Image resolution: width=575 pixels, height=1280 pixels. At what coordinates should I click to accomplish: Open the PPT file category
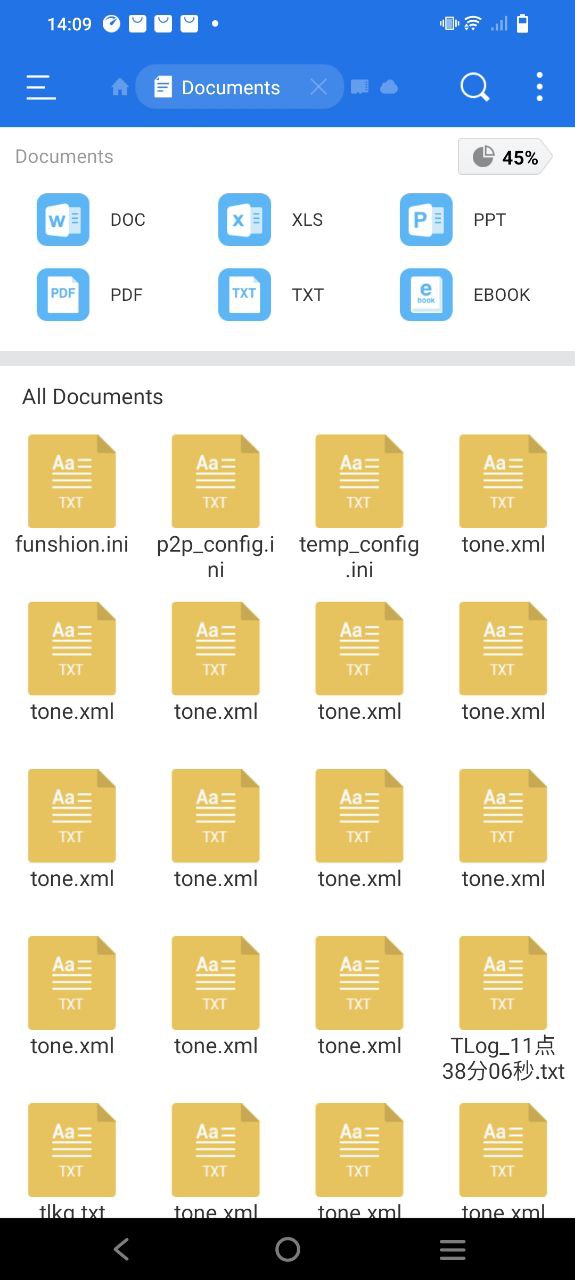tap(454, 220)
